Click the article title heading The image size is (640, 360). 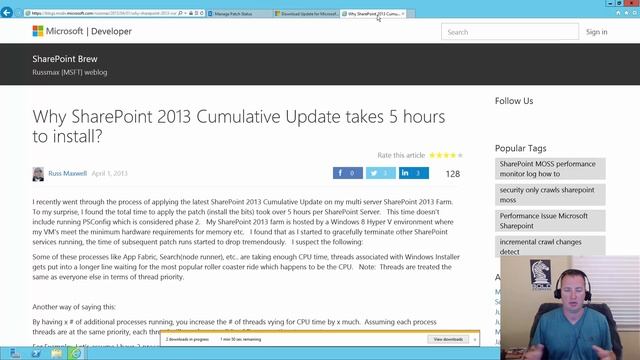click(x=239, y=127)
